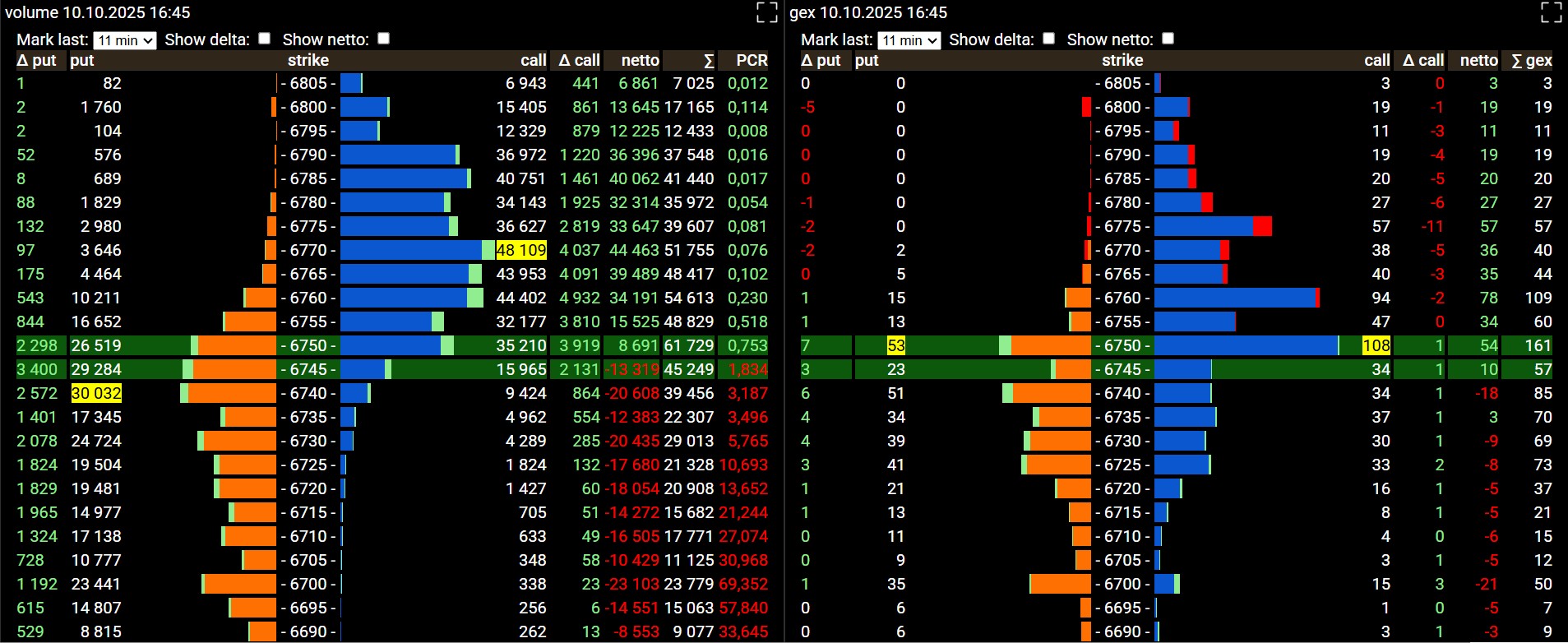Select strike 6750 row in volume table
Screen dimensions: 1568x643
tap(308, 345)
